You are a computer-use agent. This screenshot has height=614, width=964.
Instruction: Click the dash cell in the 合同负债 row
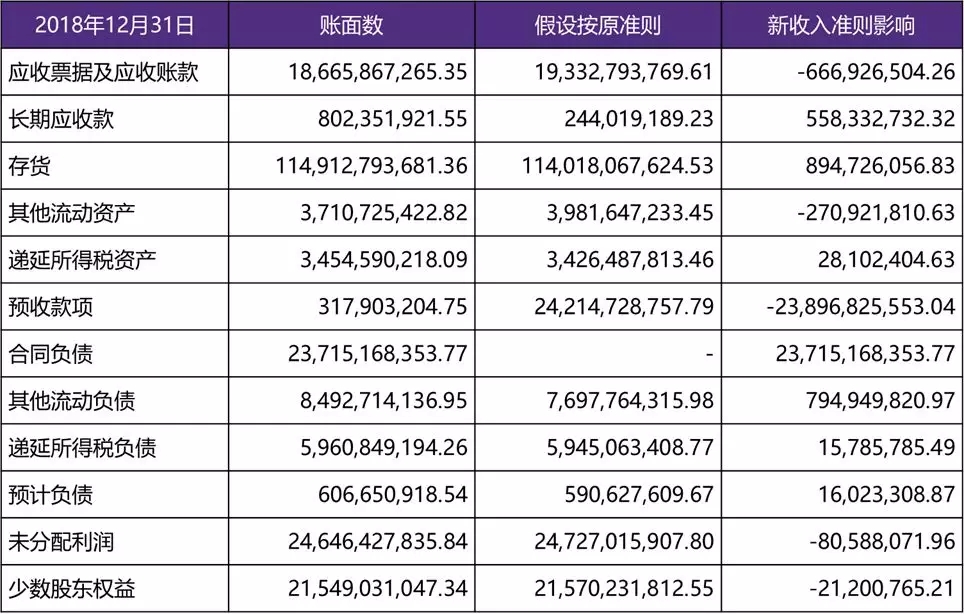708,354
